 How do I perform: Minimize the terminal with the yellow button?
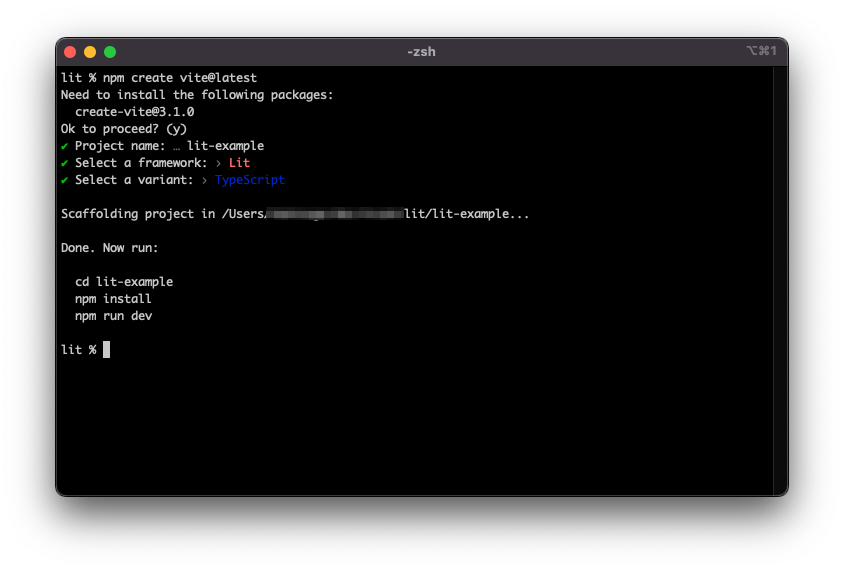pyautogui.click(x=90, y=52)
